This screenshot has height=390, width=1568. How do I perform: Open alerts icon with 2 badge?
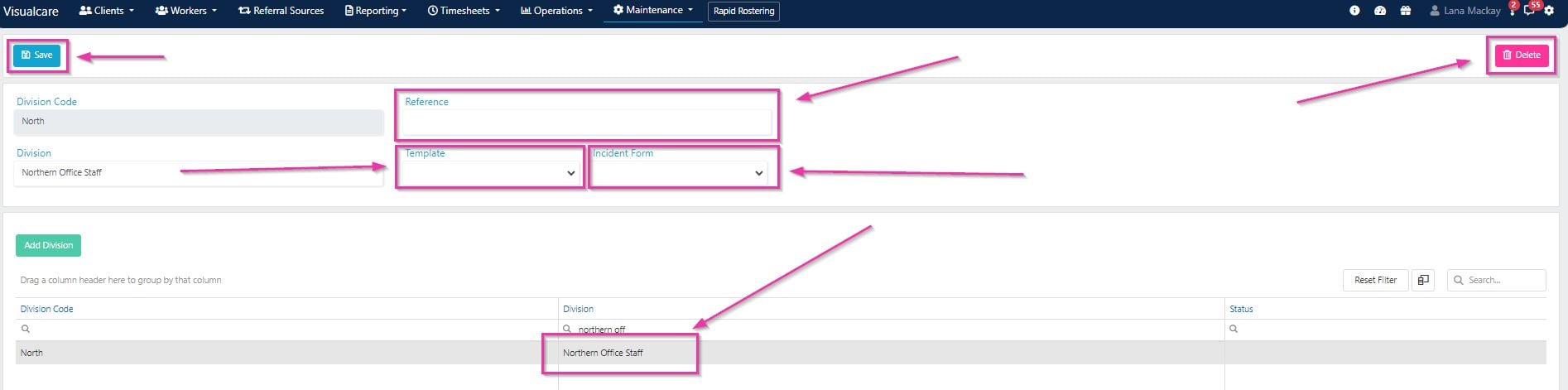(x=1513, y=10)
